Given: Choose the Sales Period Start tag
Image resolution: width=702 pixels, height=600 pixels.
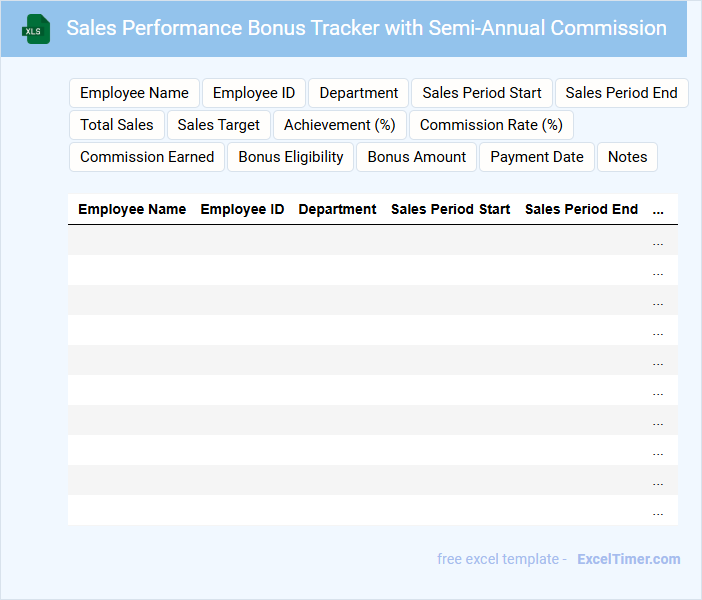Looking at the screenshot, I should coord(481,93).
